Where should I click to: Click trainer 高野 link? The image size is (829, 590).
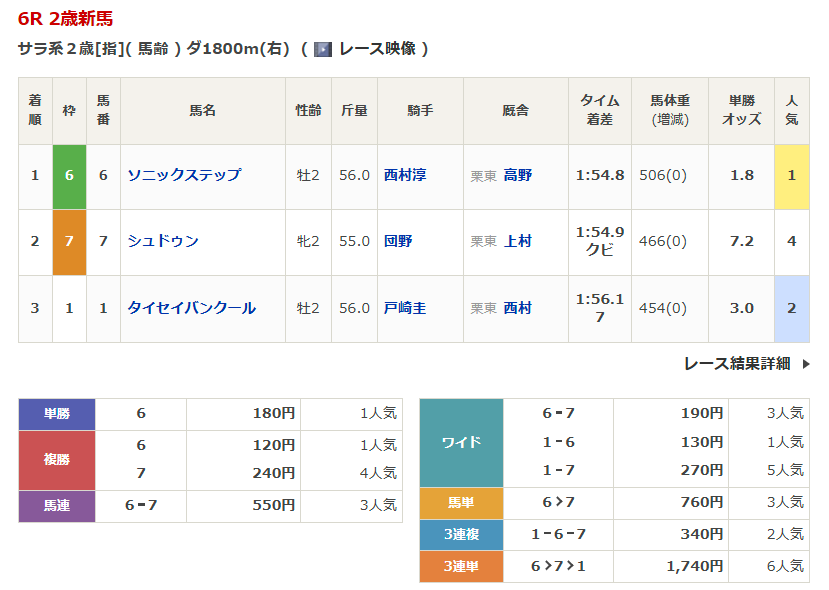pyautogui.click(x=518, y=175)
